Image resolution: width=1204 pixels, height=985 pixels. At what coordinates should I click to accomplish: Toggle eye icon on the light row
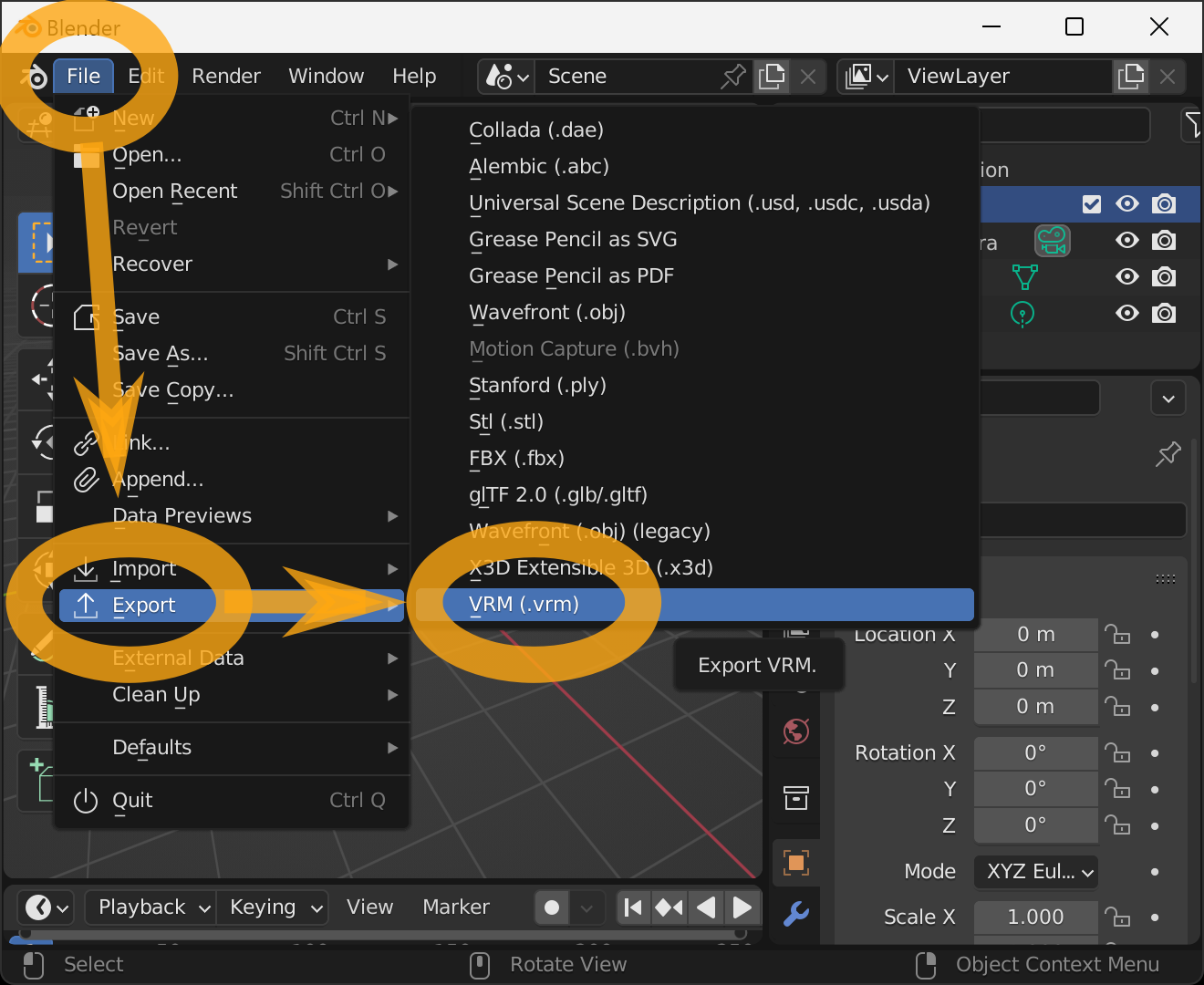pyautogui.click(x=1127, y=314)
